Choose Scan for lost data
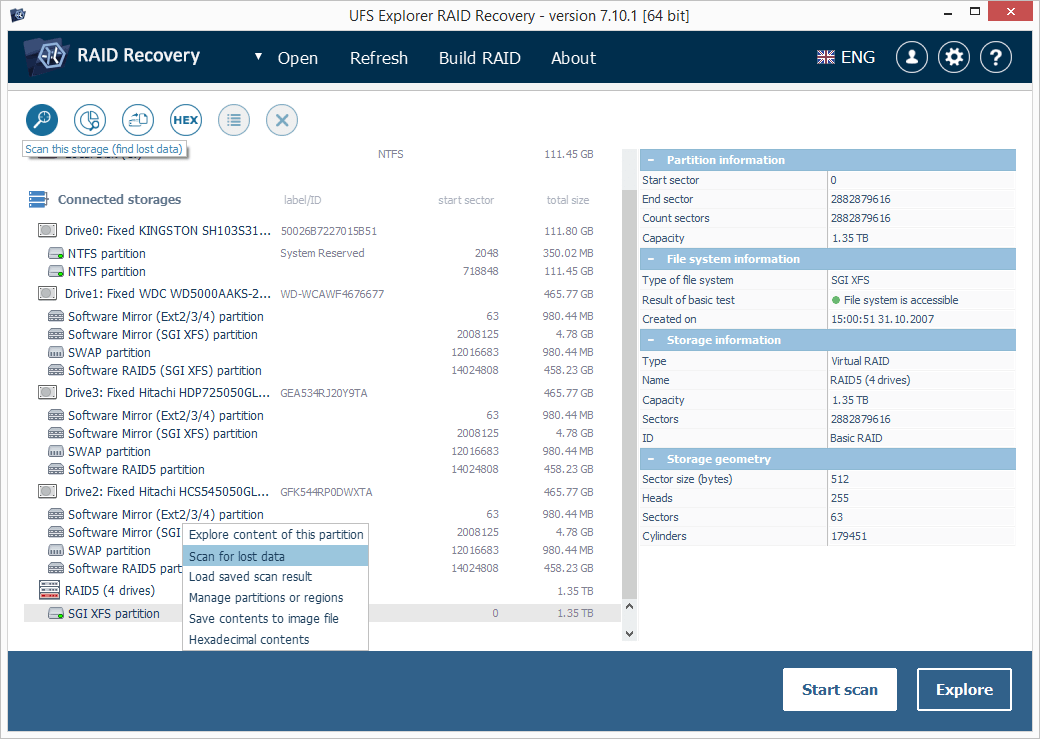1040x739 pixels. 275,556
